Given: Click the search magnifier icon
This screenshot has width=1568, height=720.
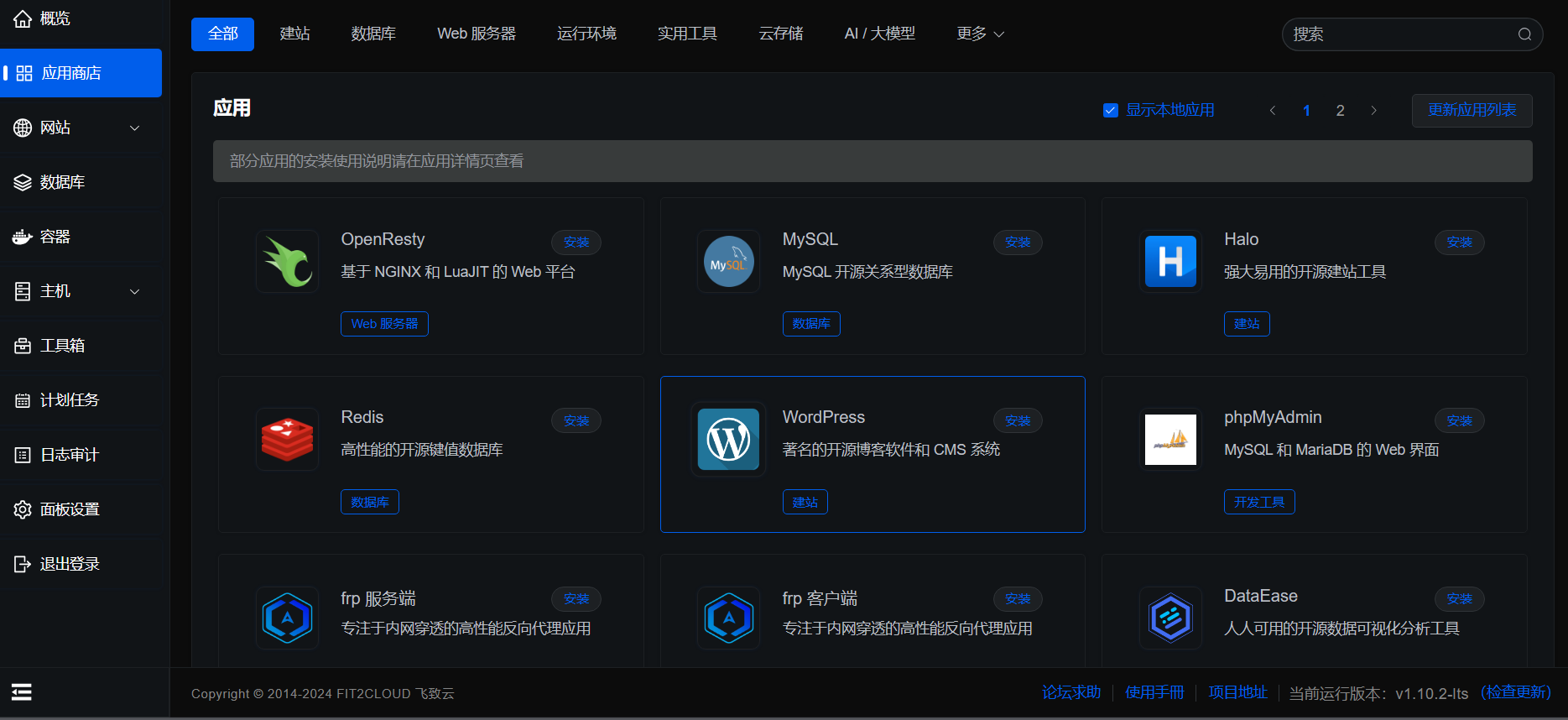Looking at the screenshot, I should coord(1524,34).
